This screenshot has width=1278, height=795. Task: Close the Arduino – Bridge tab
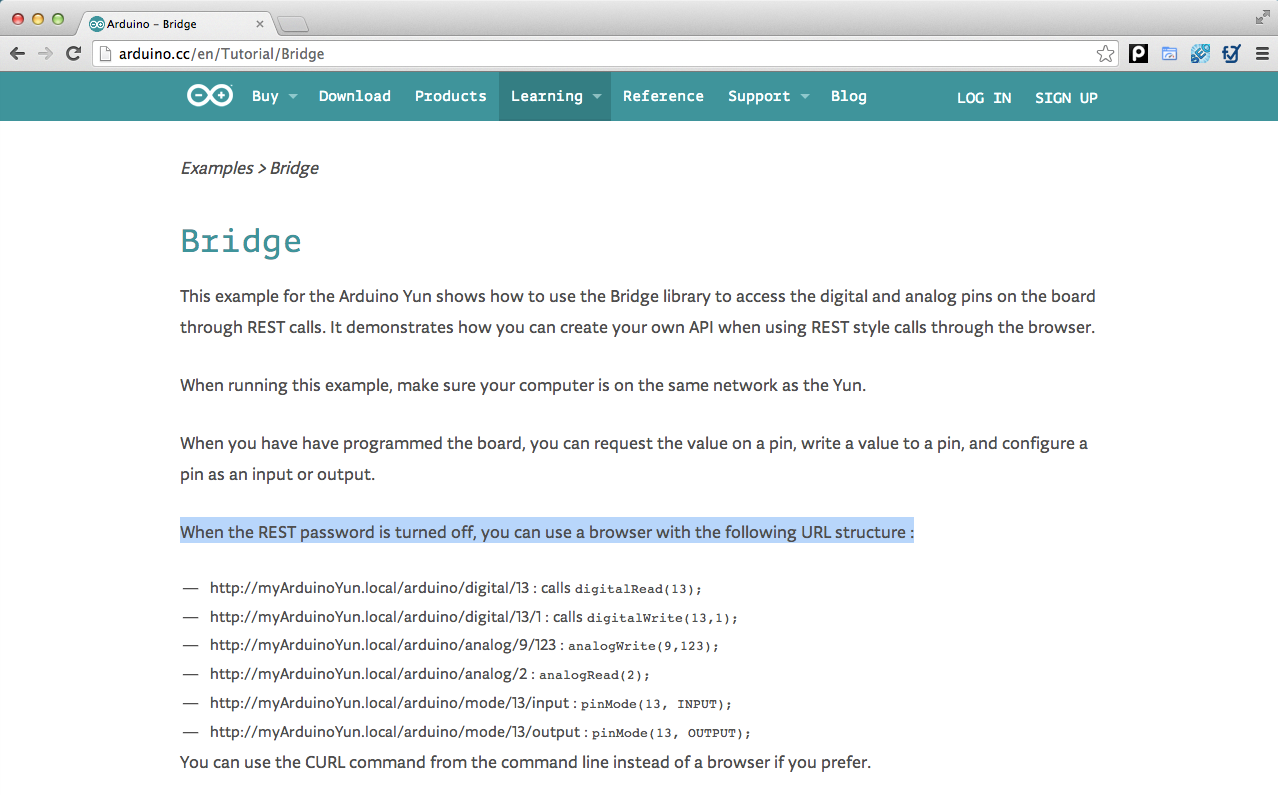(x=260, y=24)
